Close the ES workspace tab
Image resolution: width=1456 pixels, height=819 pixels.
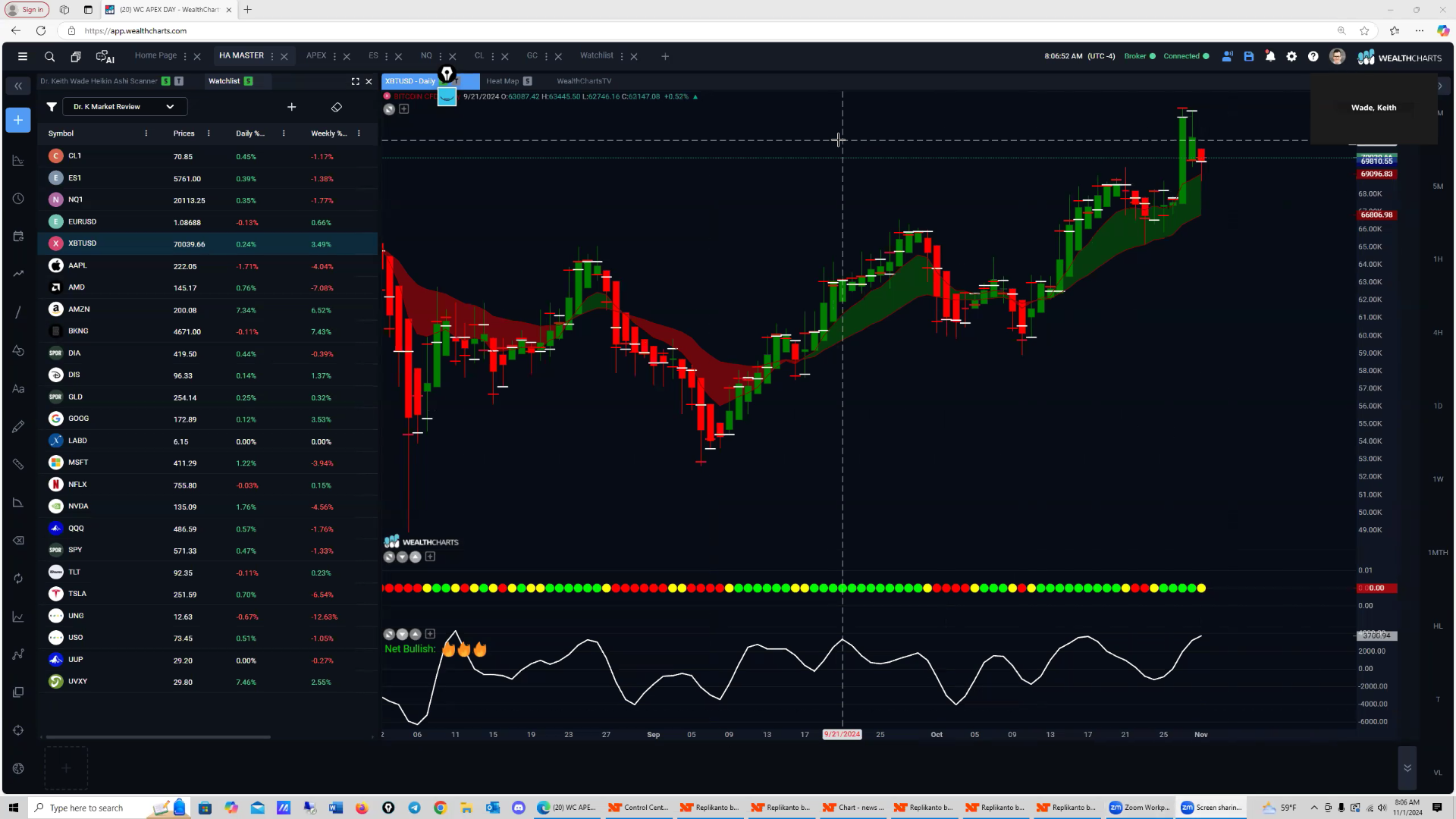point(399,56)
